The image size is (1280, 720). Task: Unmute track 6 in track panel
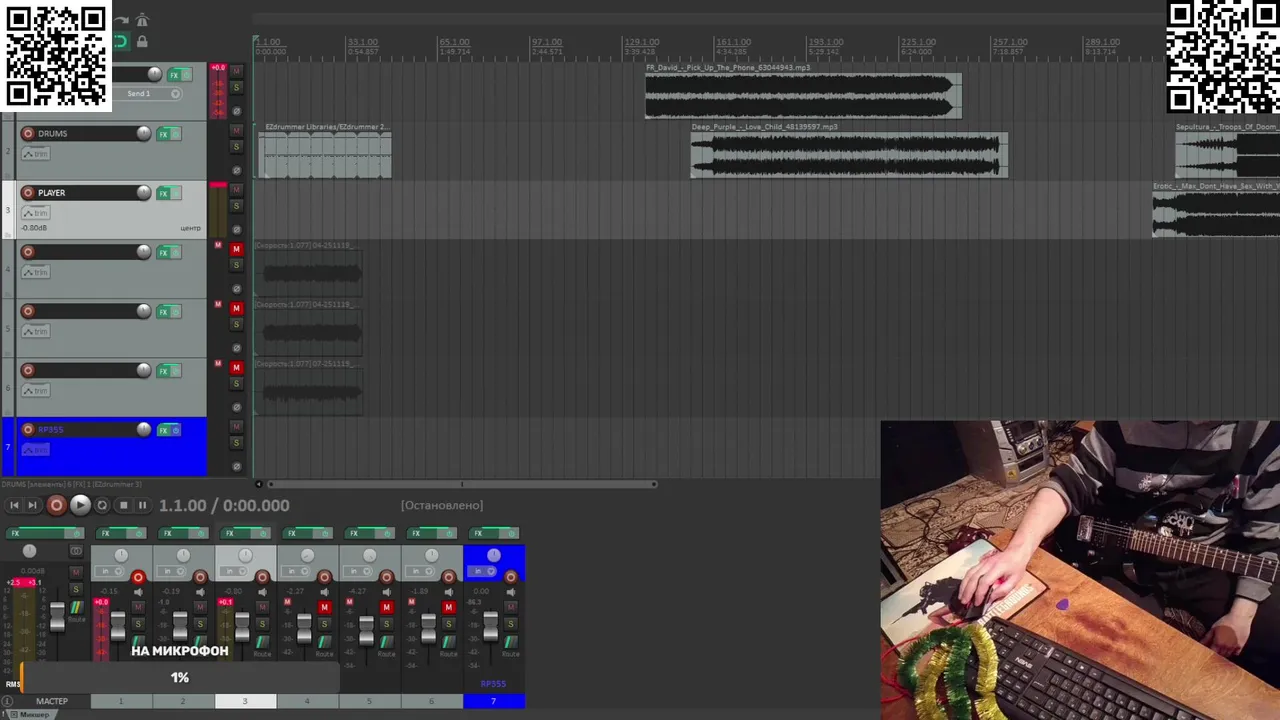pos(236,367)
